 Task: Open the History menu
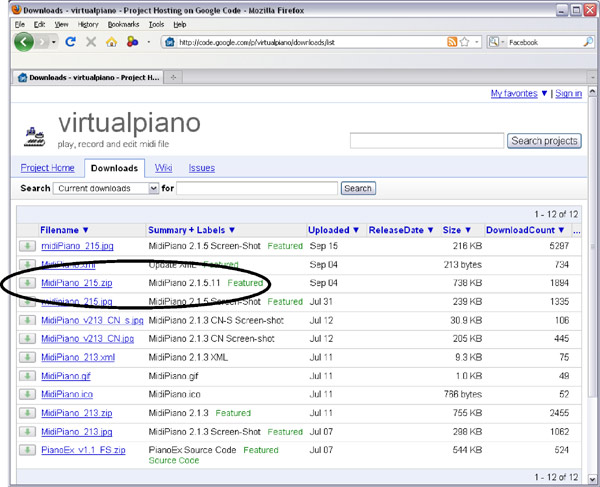click(88, 24)
